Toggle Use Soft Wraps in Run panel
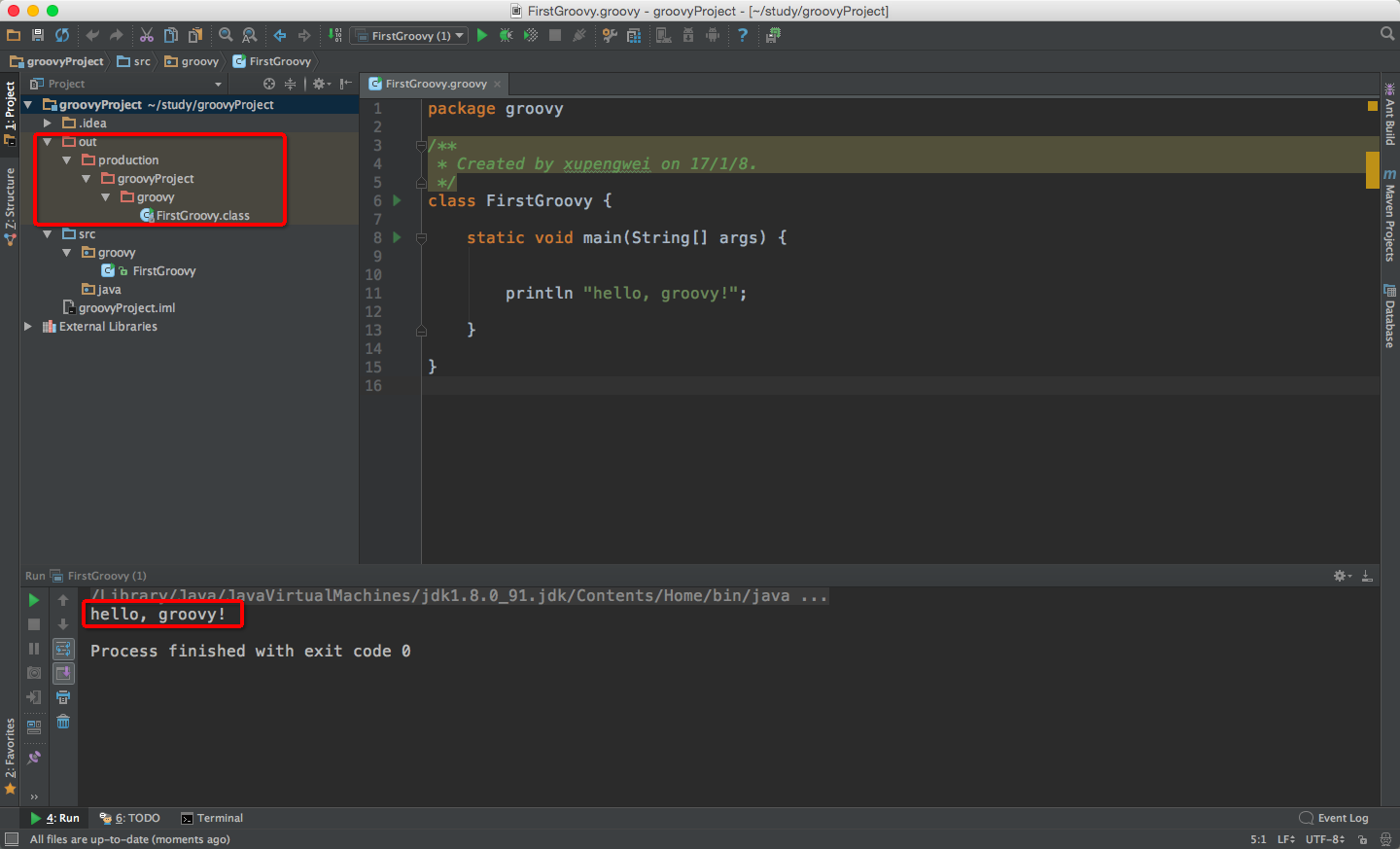 click(x=63, y=649)
